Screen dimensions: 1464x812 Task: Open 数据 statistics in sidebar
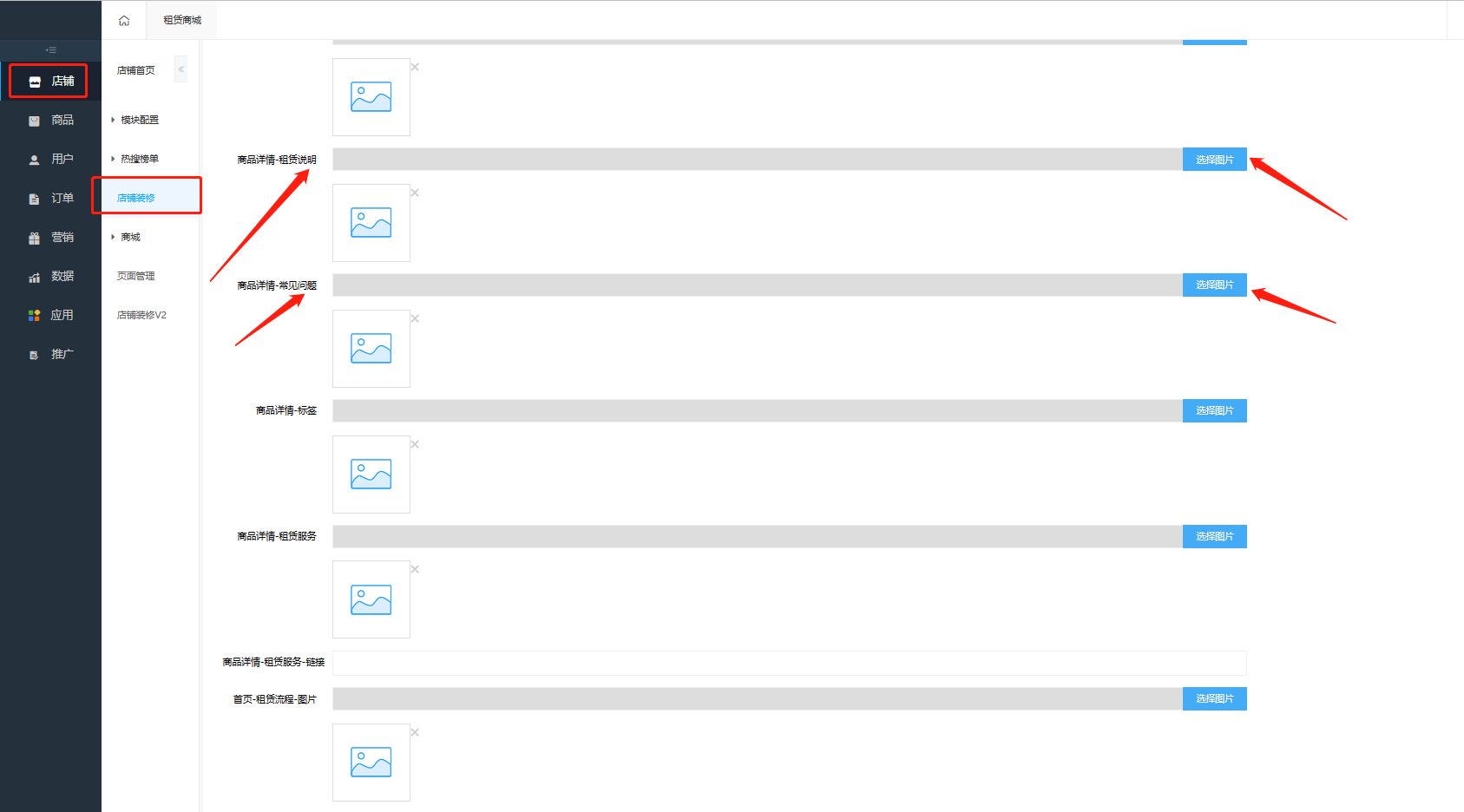[50, 277]
